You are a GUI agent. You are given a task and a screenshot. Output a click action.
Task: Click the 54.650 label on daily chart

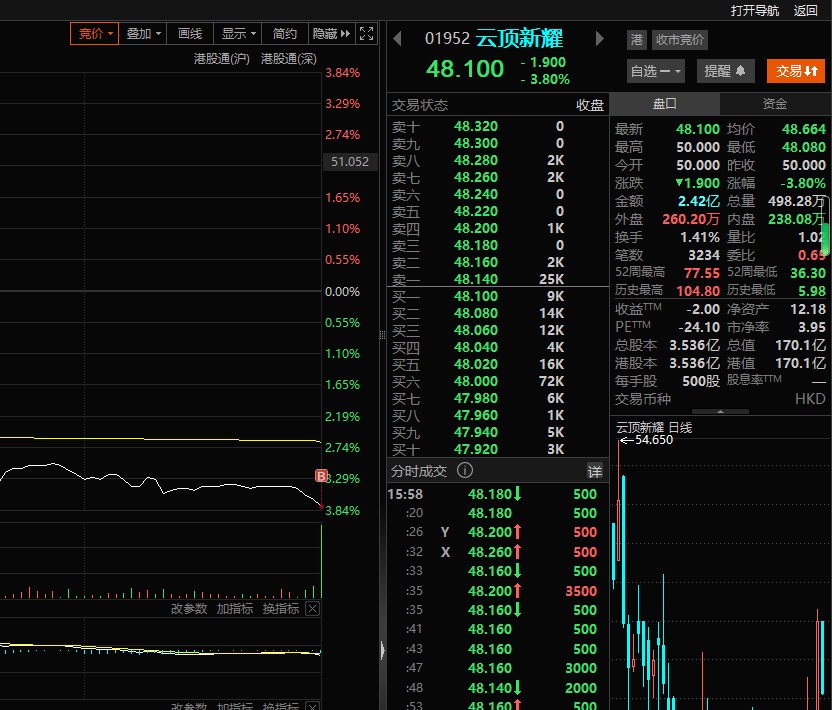point(653,439)
